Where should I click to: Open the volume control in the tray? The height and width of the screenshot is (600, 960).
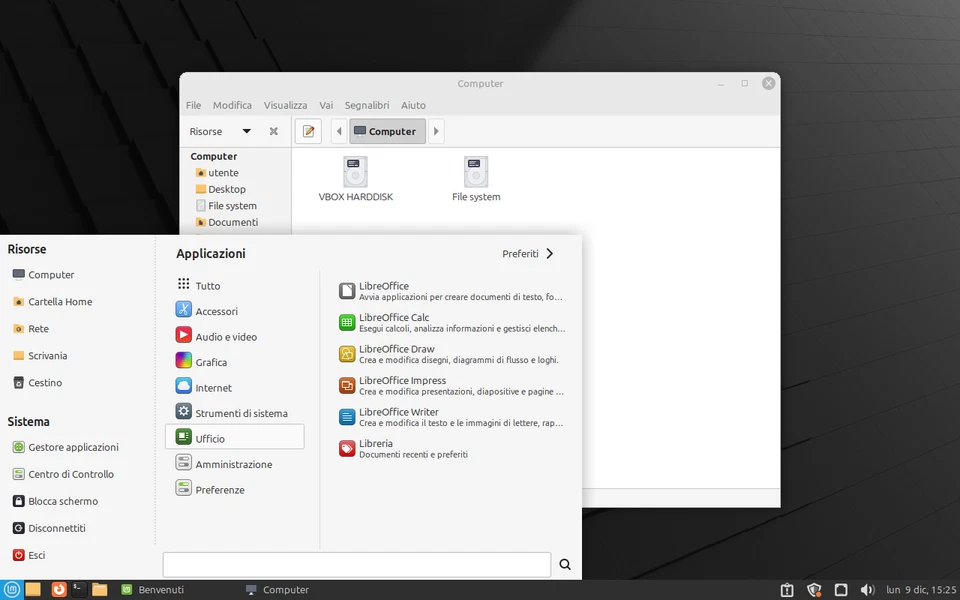coord(868,589)
